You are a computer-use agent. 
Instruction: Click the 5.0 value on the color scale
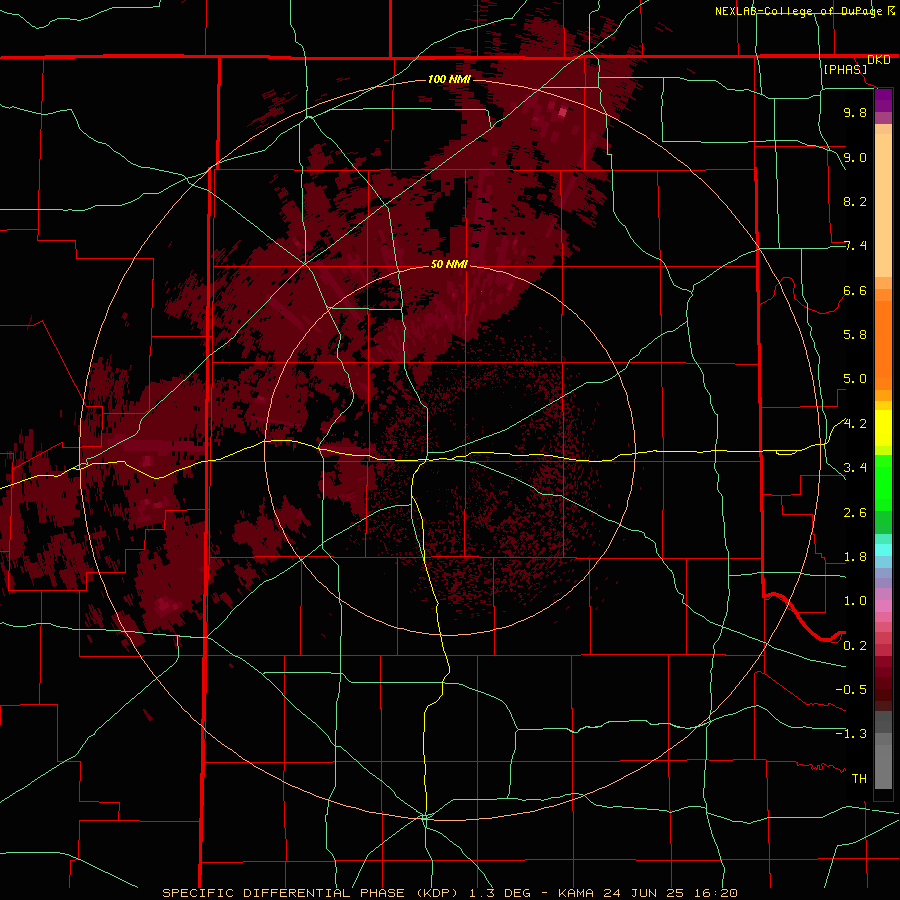(x=855, y=379)
